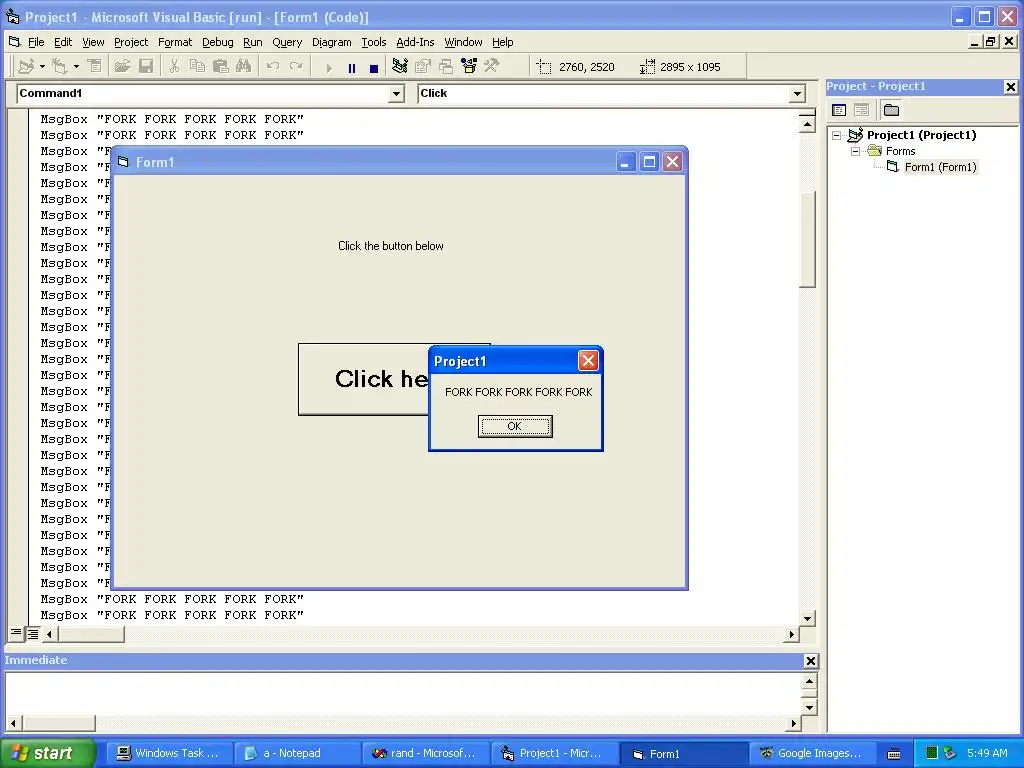Open the Add Form toolbar icon
The image size is (1024, 768).
pos(59,66)
